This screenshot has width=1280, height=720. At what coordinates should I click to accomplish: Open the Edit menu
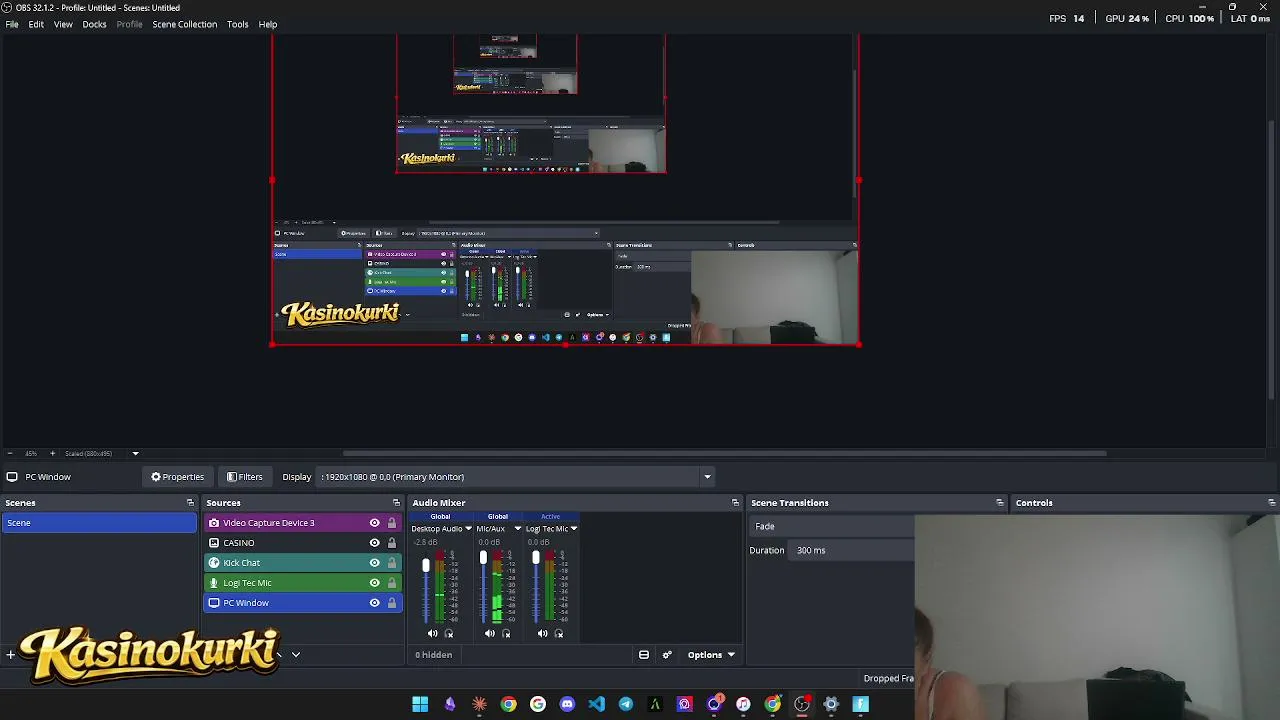36,24
